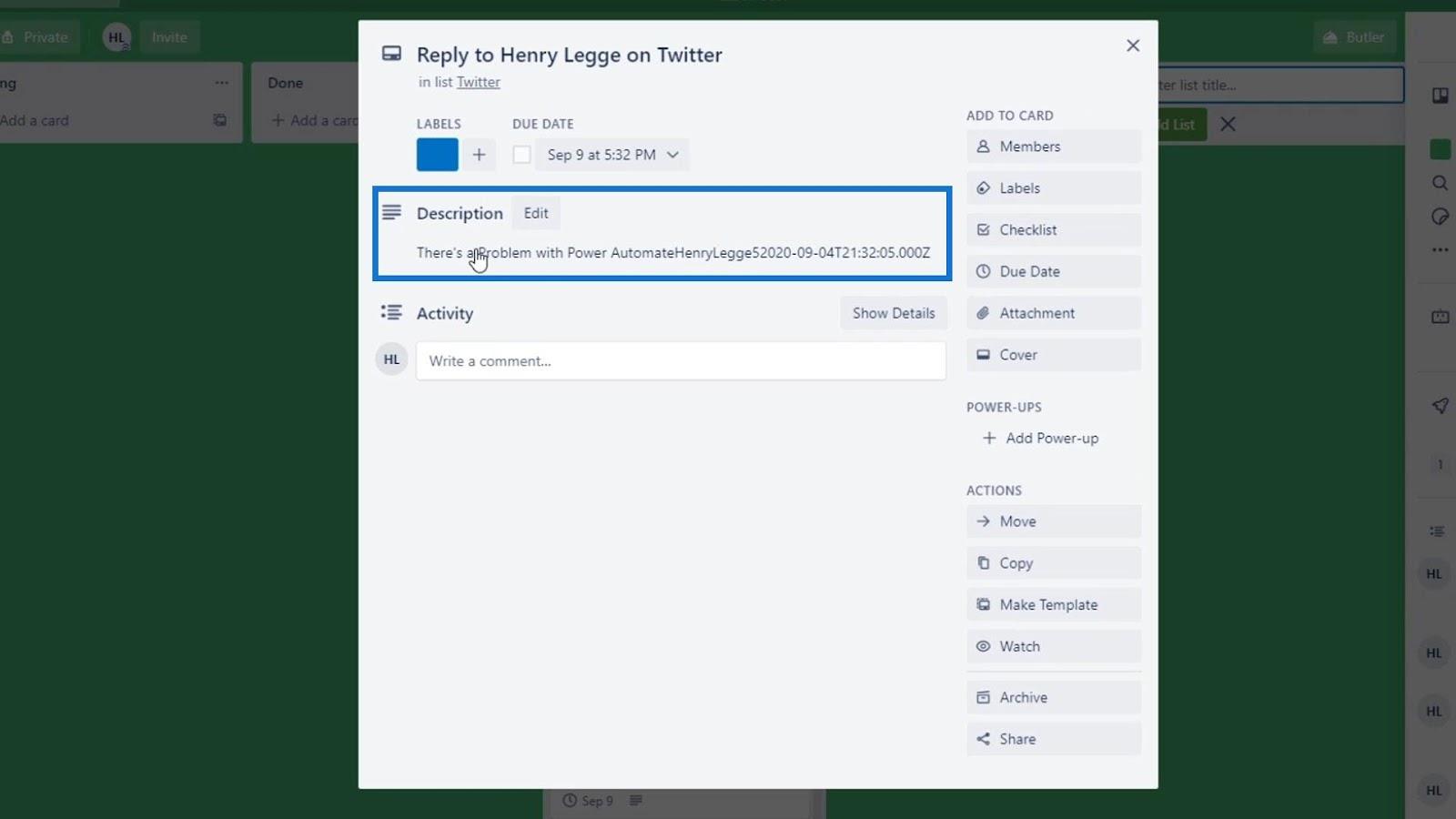The height and width of the screenshot is (819, 1456).
Task: Click the Members person icon
Action: pos(983,146)
